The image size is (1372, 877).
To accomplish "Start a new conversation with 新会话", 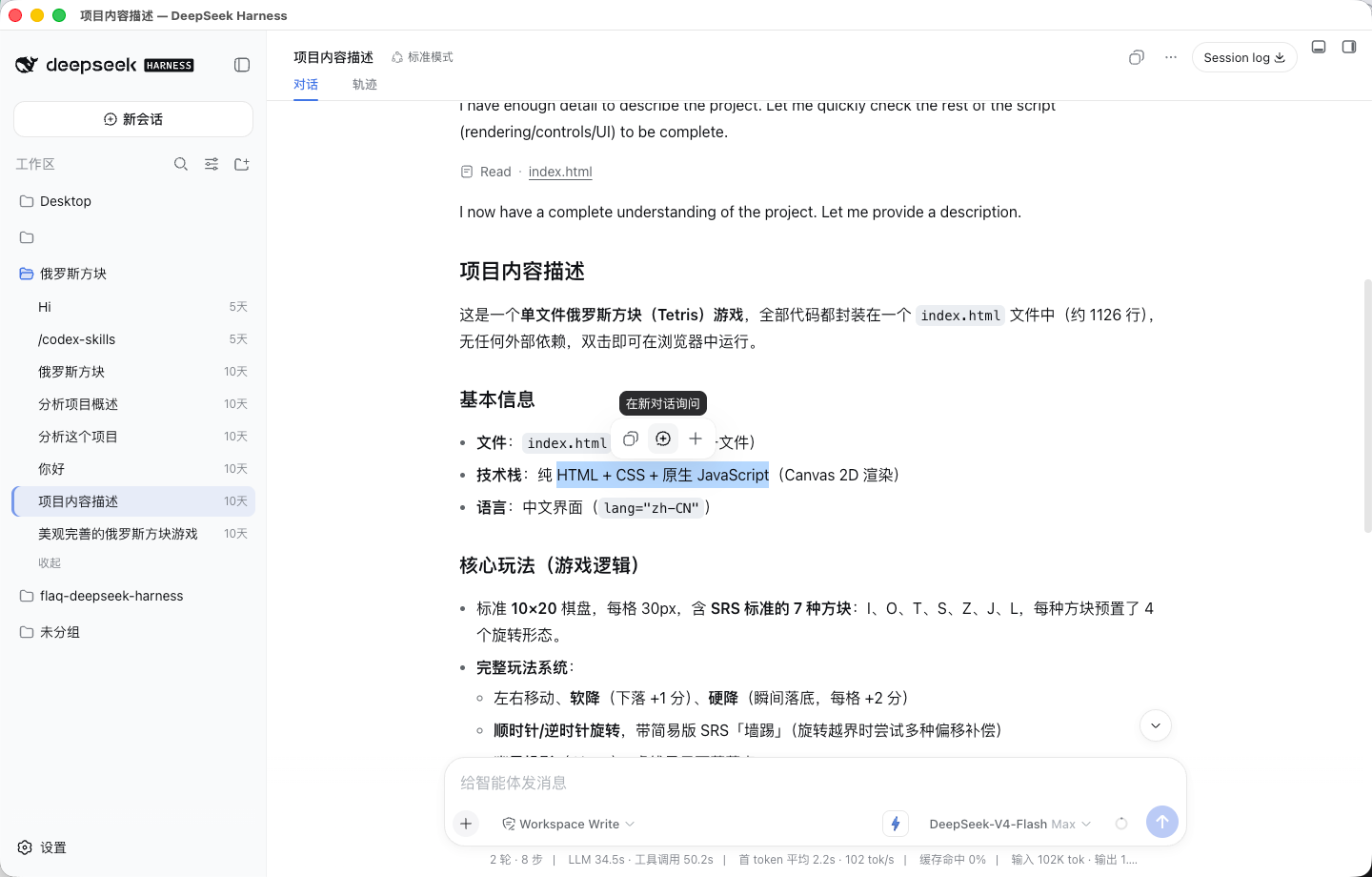I will pyautogui.click(x=133, y=119).
